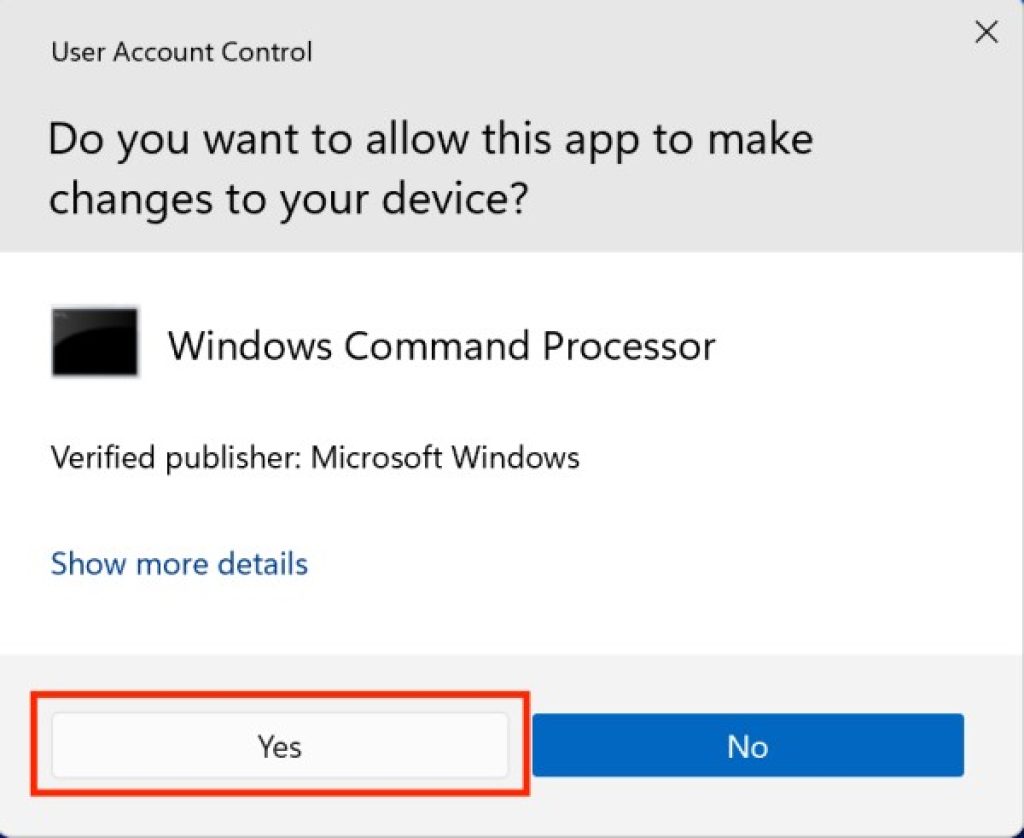Deny the app by pressing No
The image size is (1024, 838).
747,746
